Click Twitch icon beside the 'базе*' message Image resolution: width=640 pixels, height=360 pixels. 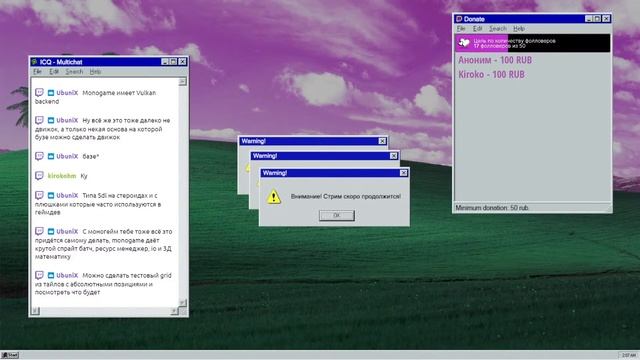click(39, 156)
